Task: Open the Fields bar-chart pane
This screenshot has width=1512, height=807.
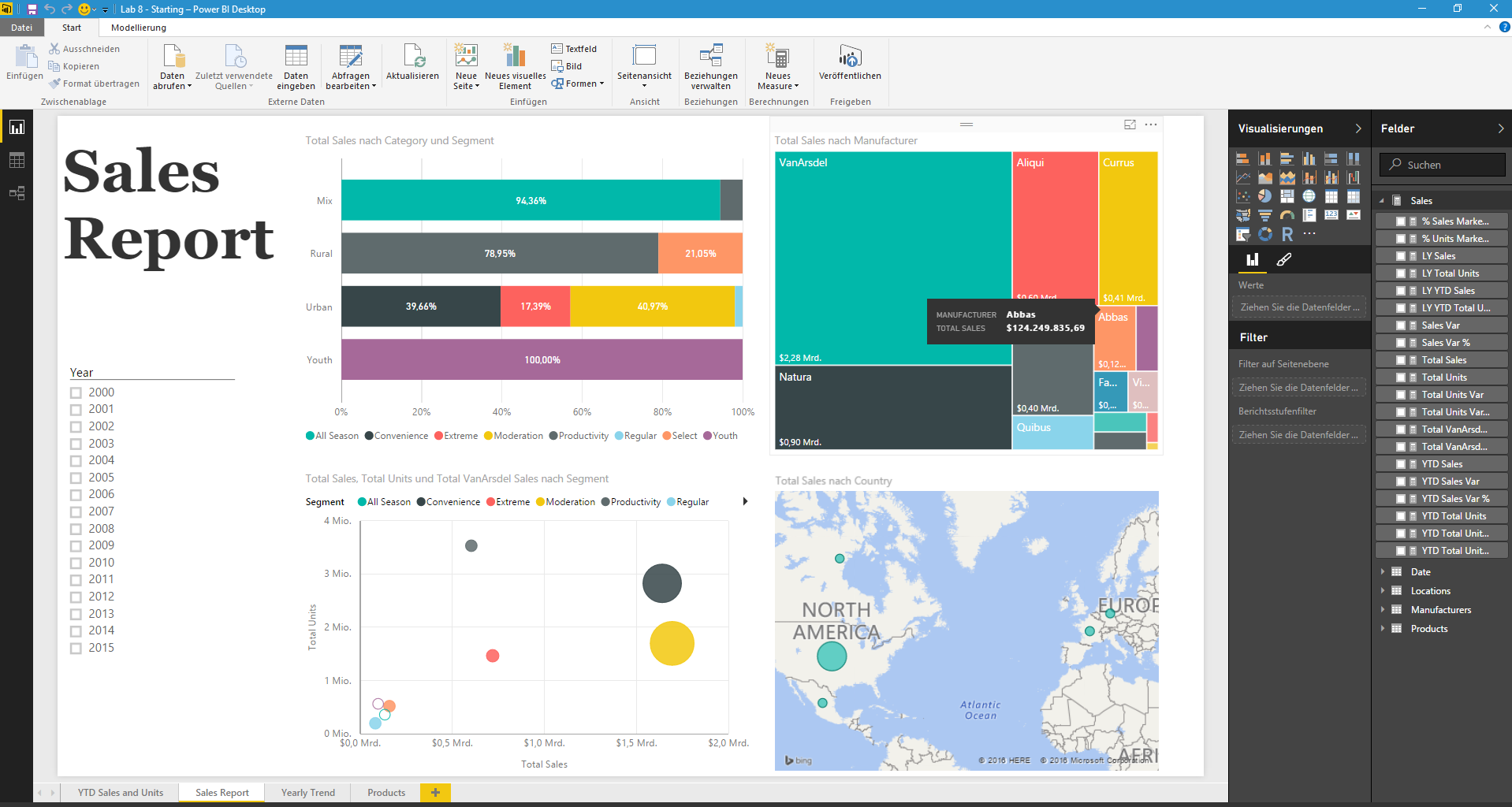Action: [1252, 259]
